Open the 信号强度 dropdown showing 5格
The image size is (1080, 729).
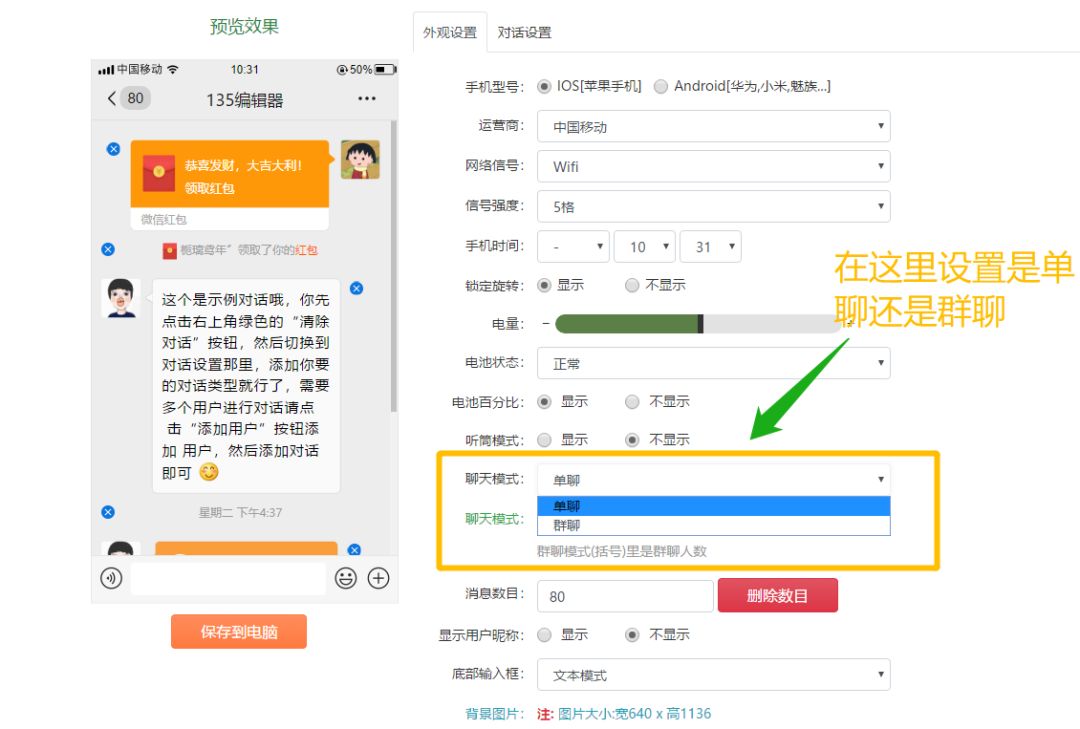tap(714, 207)
